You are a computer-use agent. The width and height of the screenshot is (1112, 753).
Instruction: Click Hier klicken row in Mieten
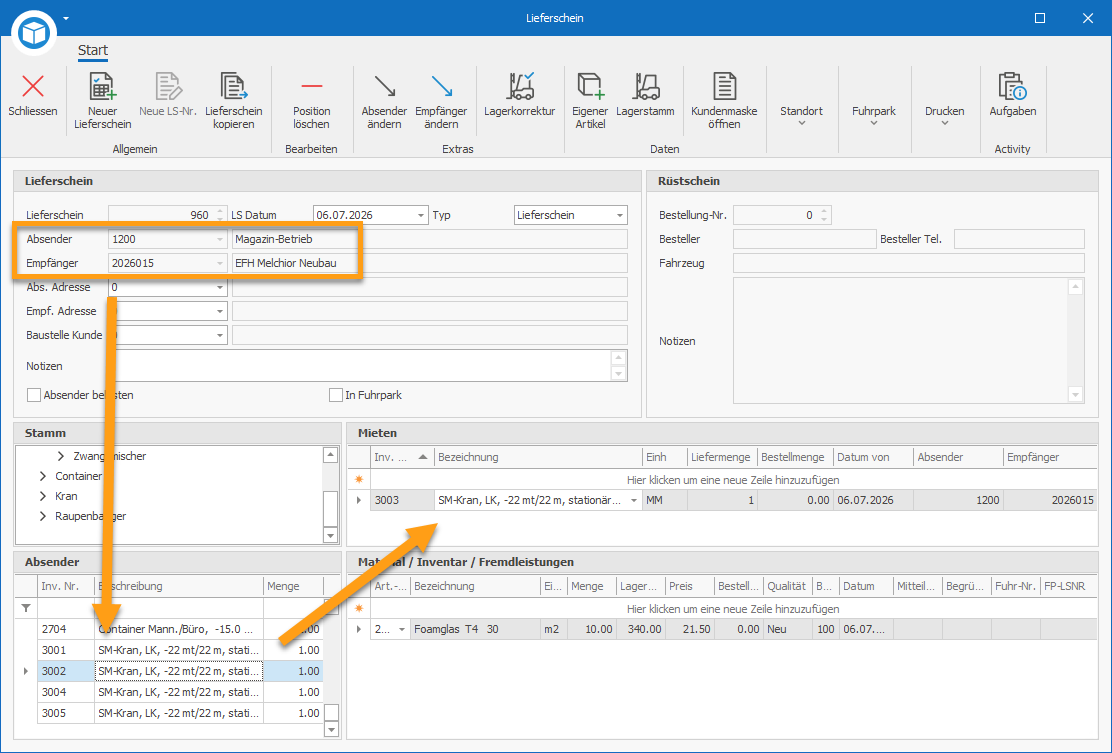733,480
